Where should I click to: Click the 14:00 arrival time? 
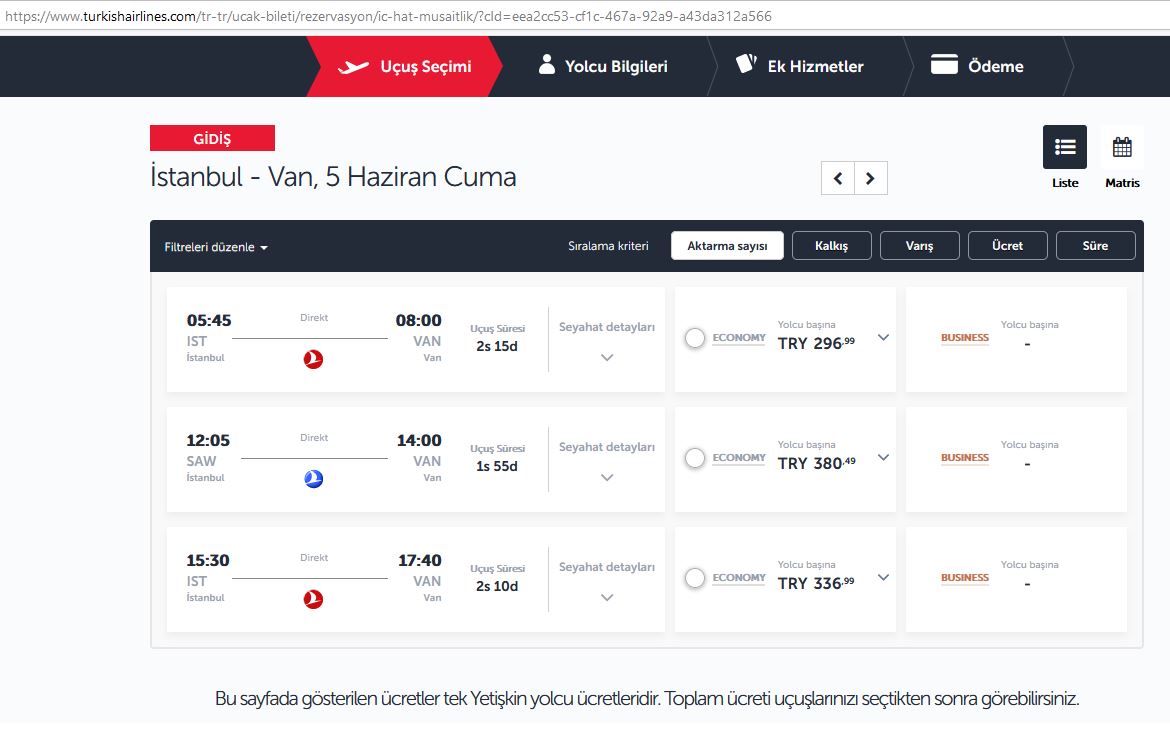pos(419,441)
